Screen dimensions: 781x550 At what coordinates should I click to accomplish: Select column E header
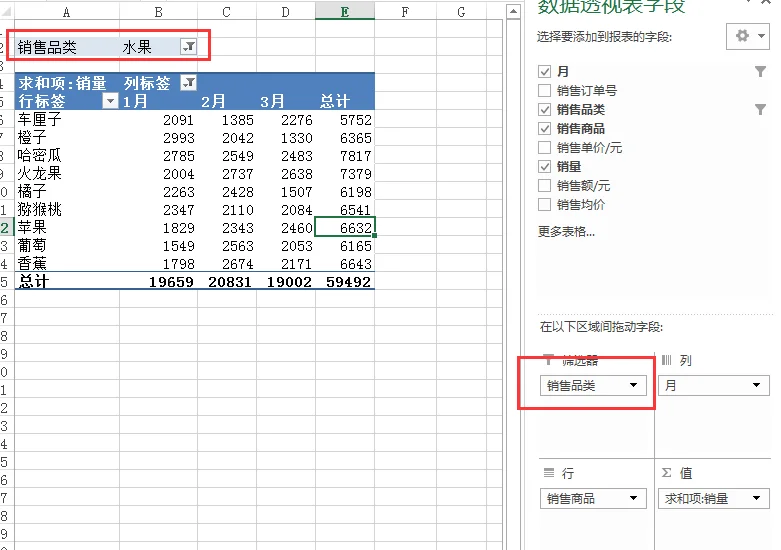coord(345,12)
